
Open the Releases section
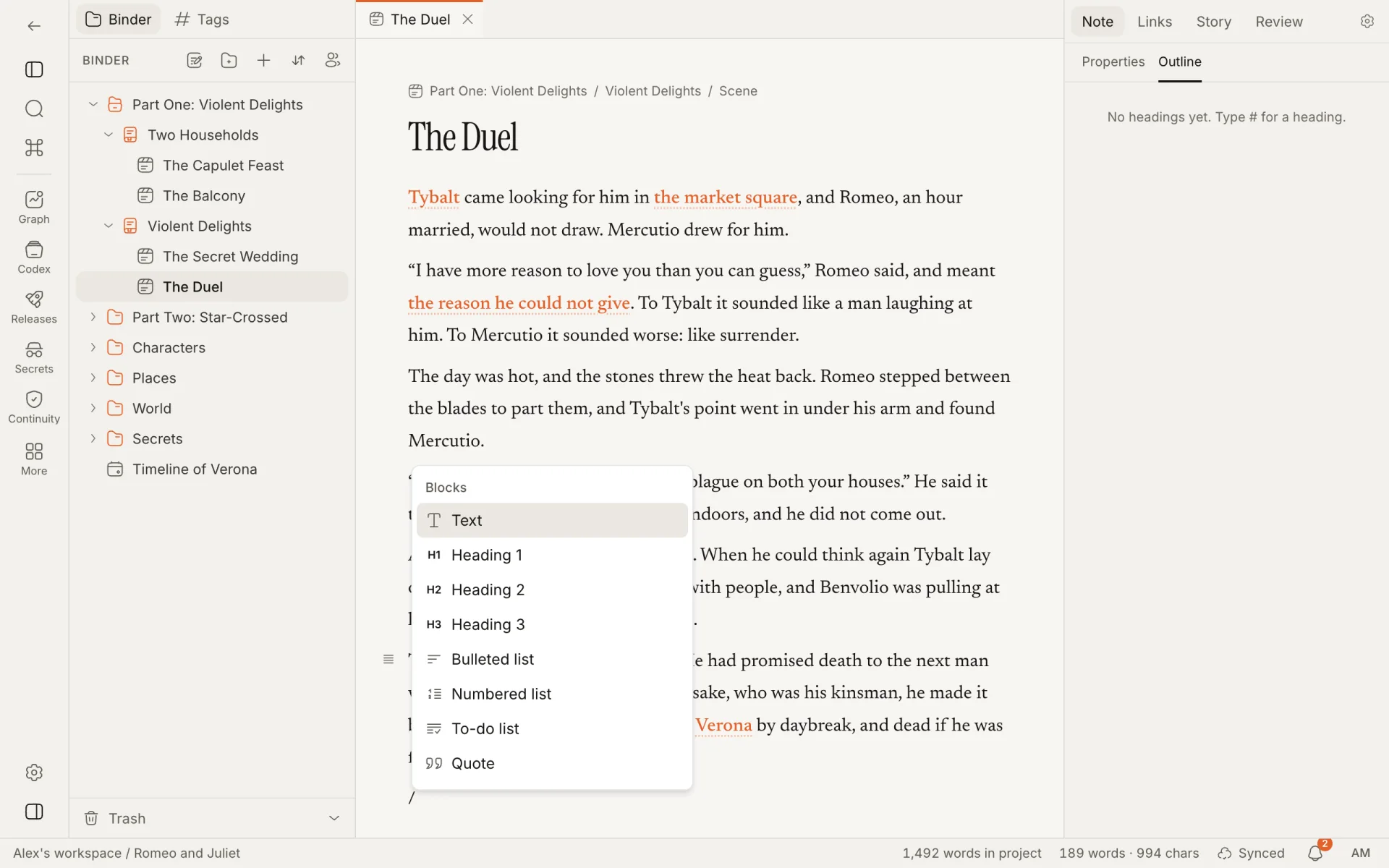click(34, 307)
